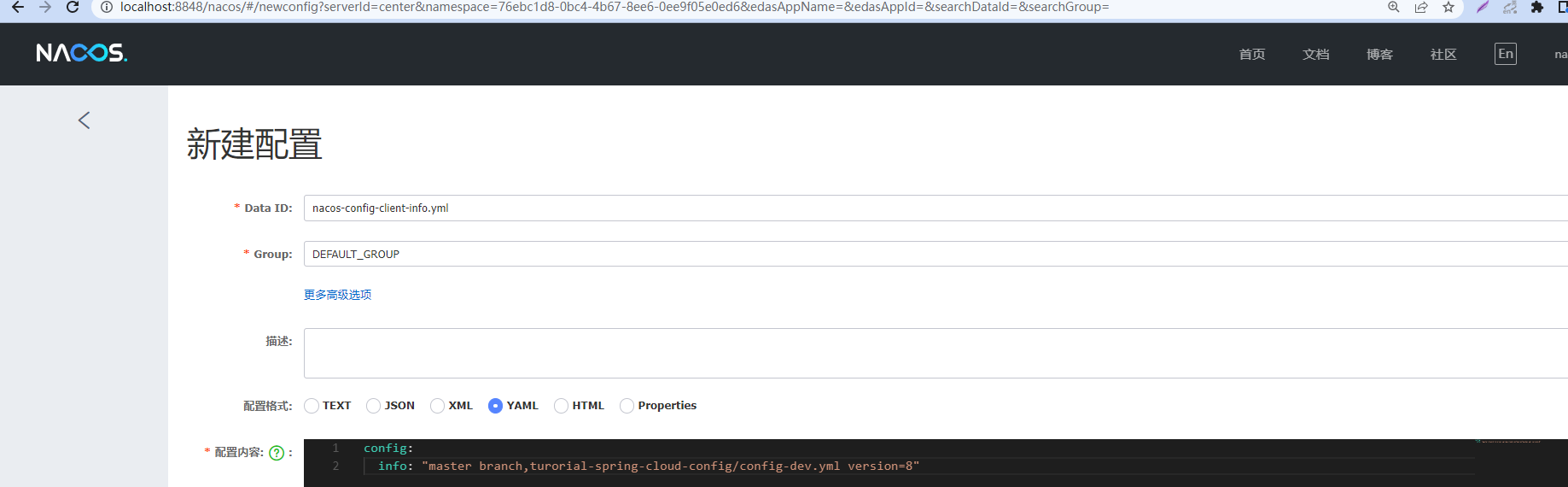Click the browser back arrow
This screenshot has width=1568, height=487.
click(x=18, y=7)
